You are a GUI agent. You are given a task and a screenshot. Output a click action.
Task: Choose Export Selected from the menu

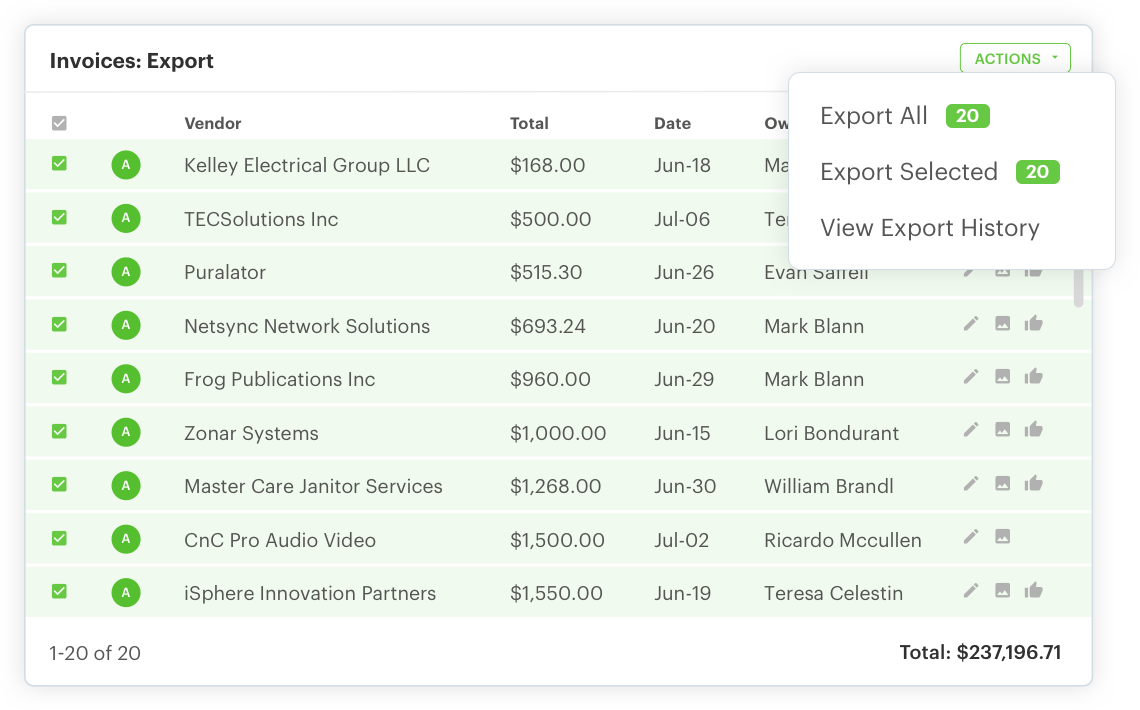point(909,172)
